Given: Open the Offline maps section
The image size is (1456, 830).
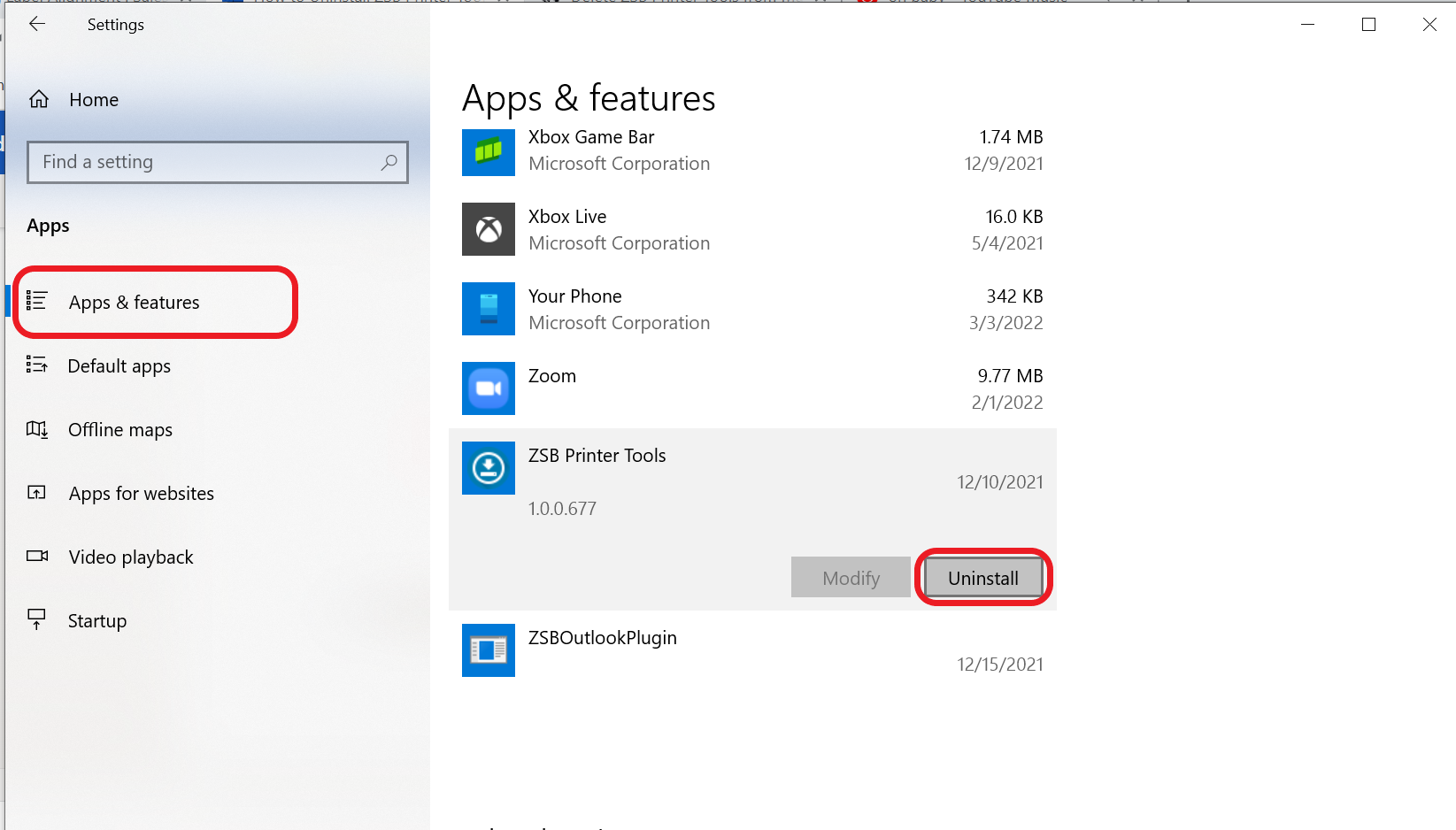Looking at the screenshot, I should (119, 430).
